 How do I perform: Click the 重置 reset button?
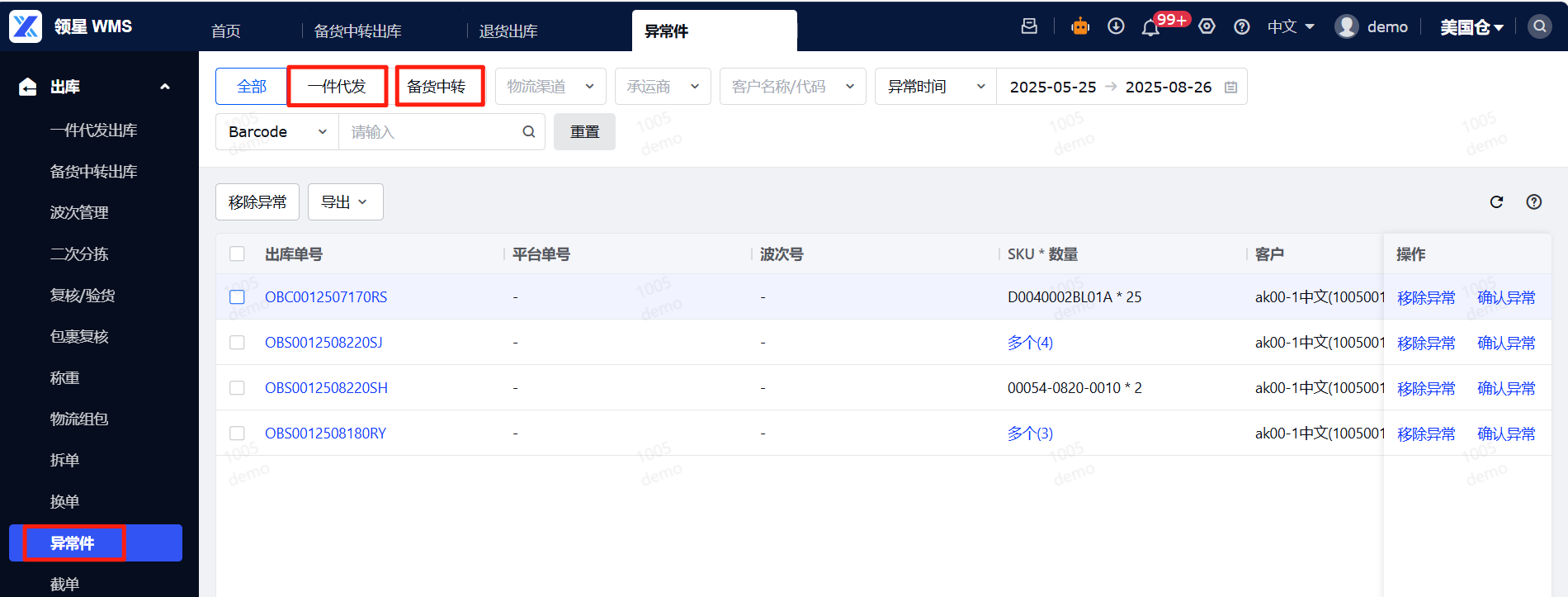click(x=584, y=131)
